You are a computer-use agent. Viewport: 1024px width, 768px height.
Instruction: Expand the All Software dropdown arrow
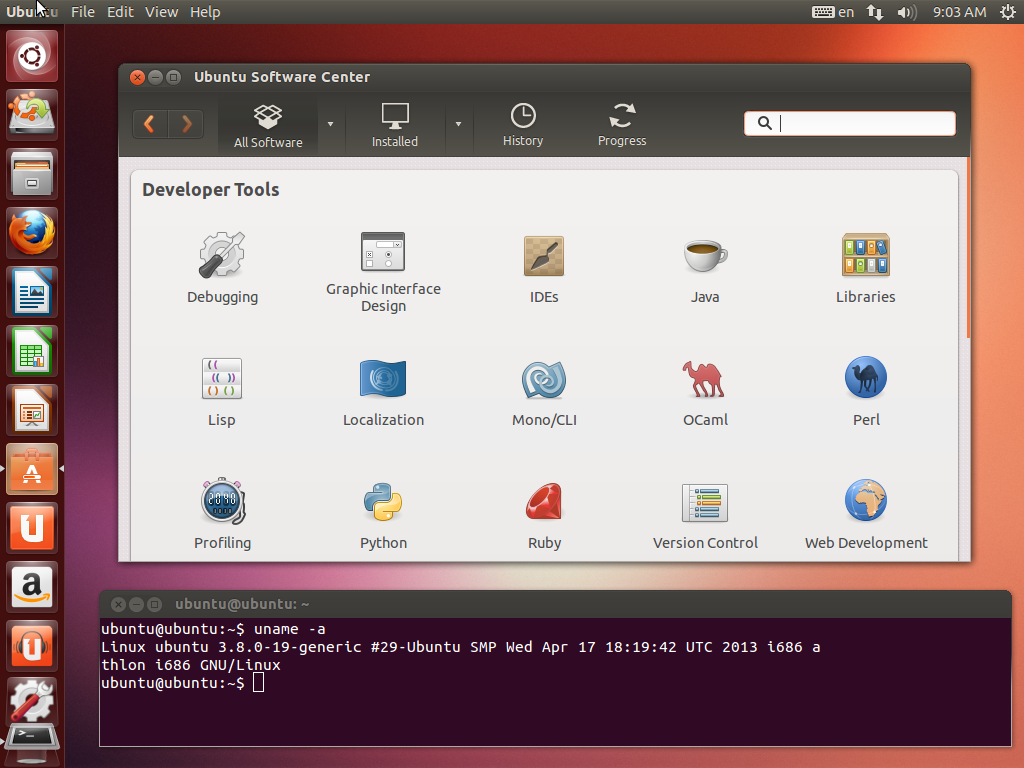pyautogui.click(x=330, y=124)
